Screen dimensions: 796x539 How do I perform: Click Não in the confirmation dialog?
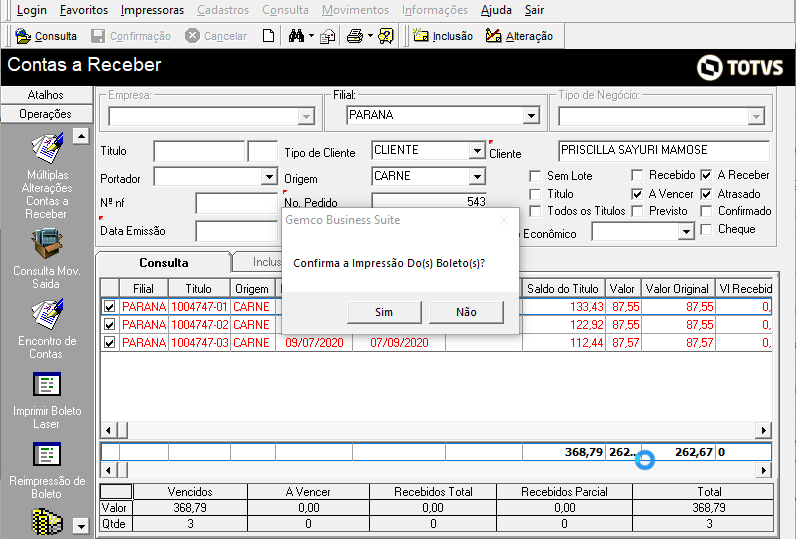click(467, 312)
